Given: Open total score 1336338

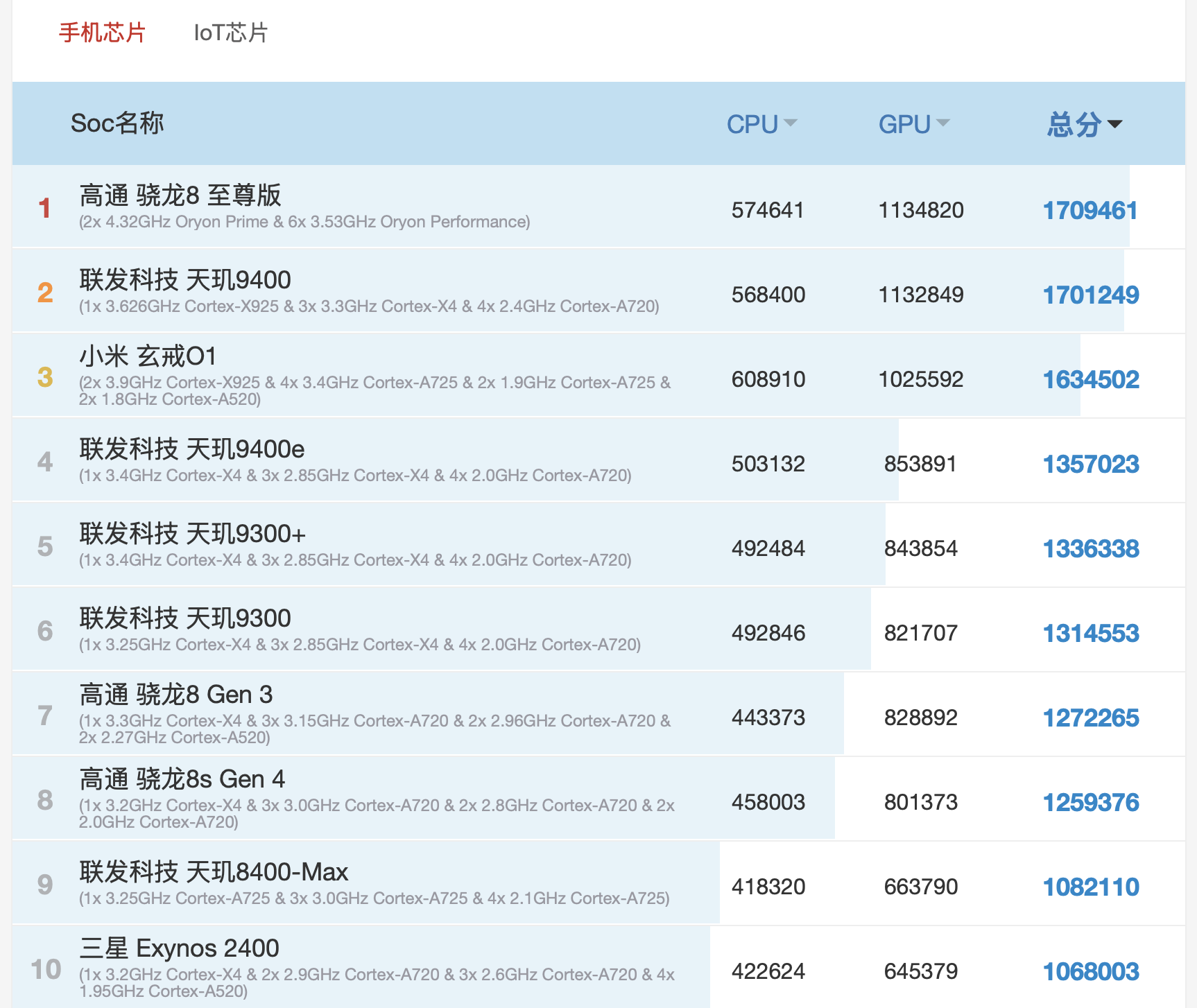Looking at the screenshot, I should click(1091, 549).
